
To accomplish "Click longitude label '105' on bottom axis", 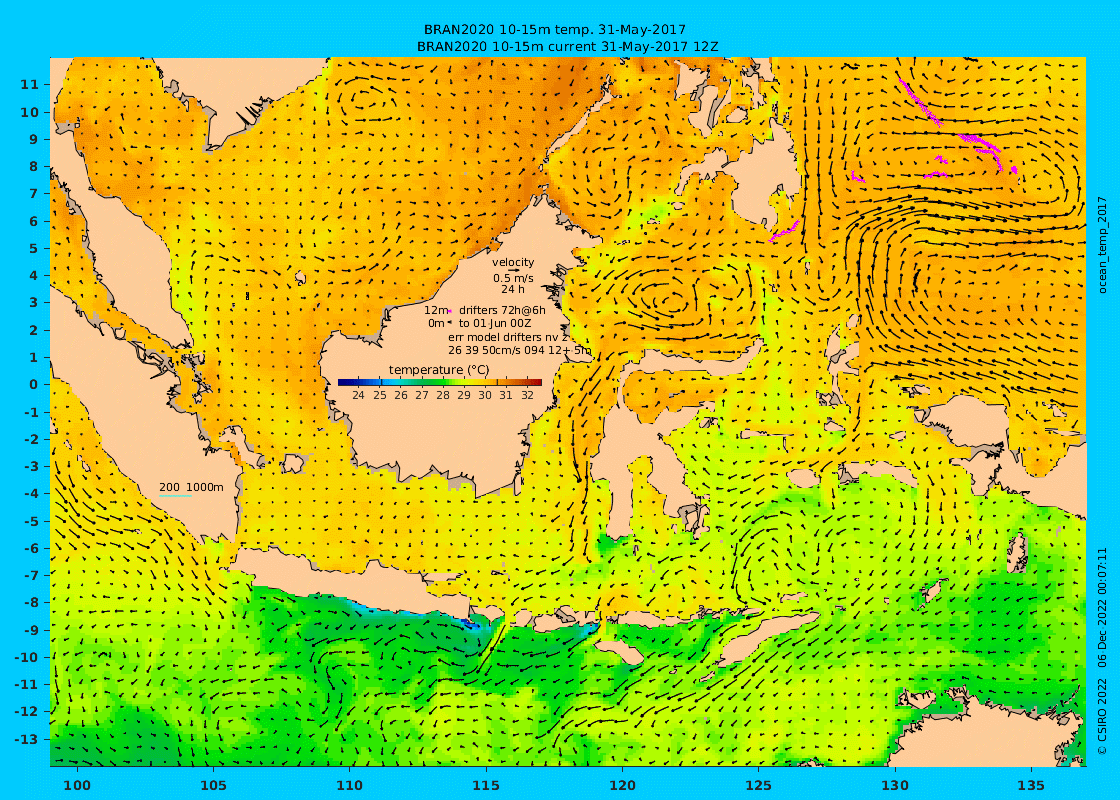I will point(214,785).
